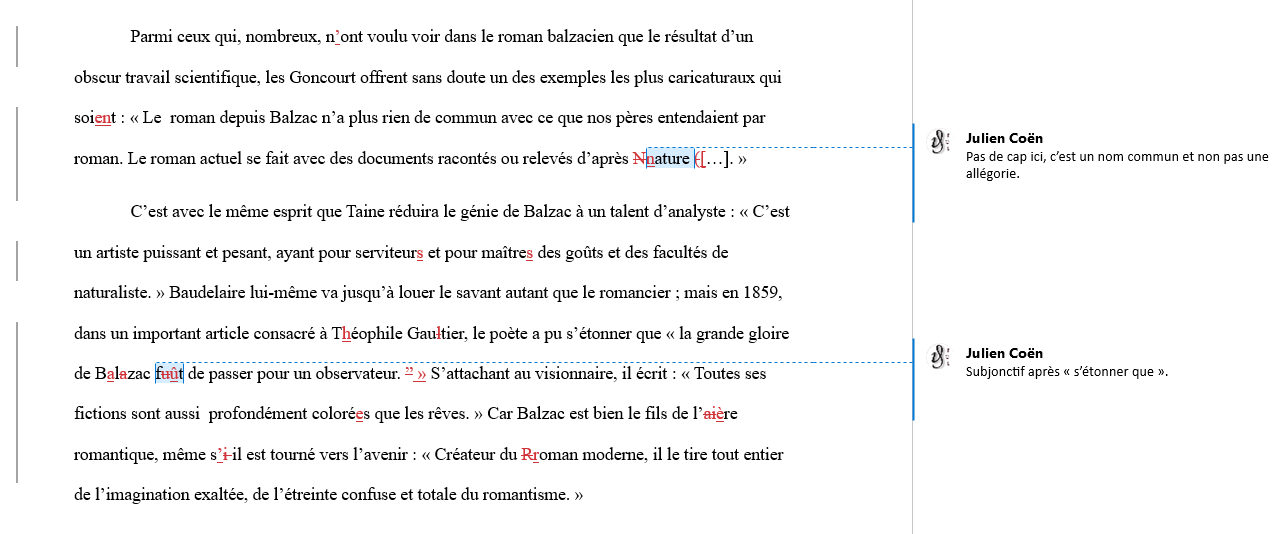This screenshot has width=1278, height=534.
Task: Click the corrected word 'colorées'
Action: tap(341, 414)
